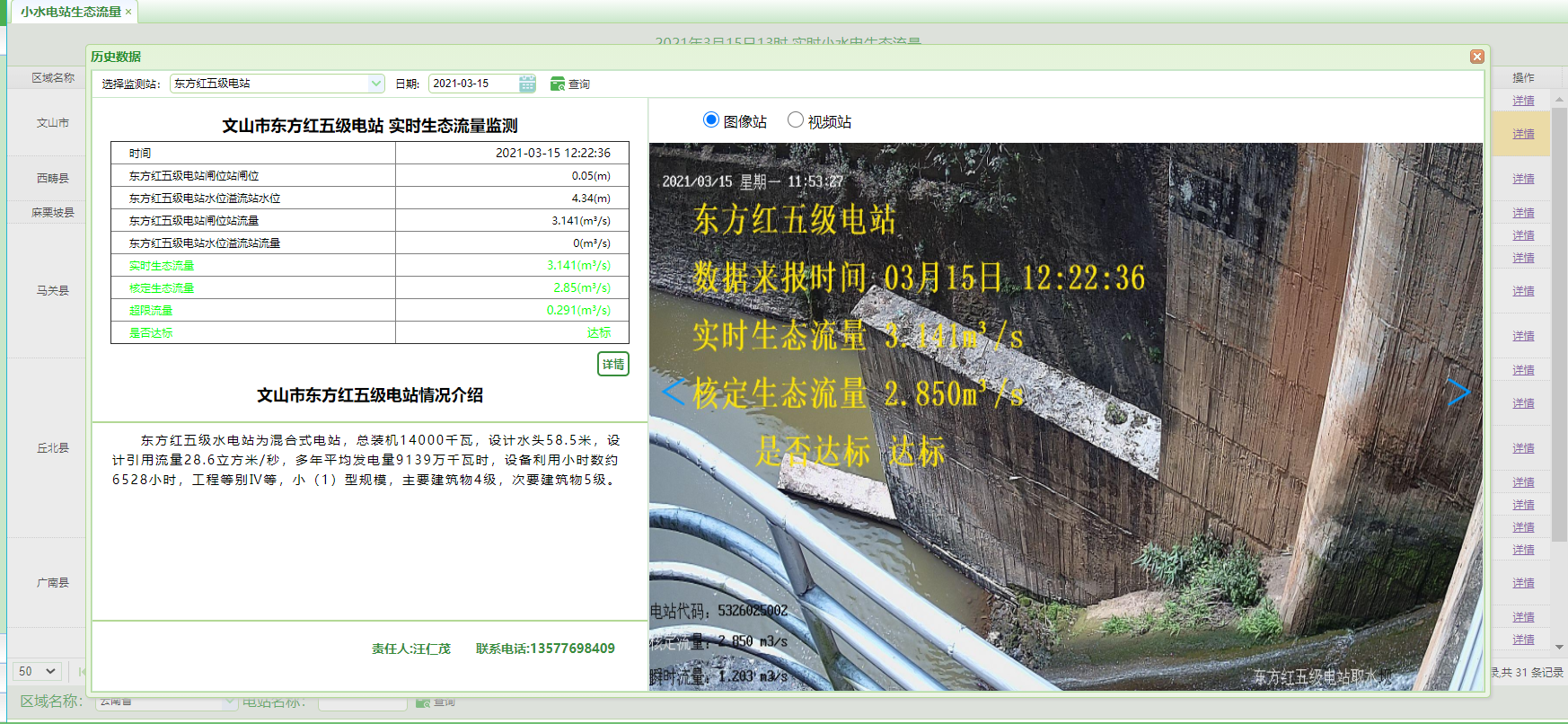Switch to the 小水电站生态流量 tab
This screenshot has height=724, width=1568.
pyautogui.click(x=70, y=12)
